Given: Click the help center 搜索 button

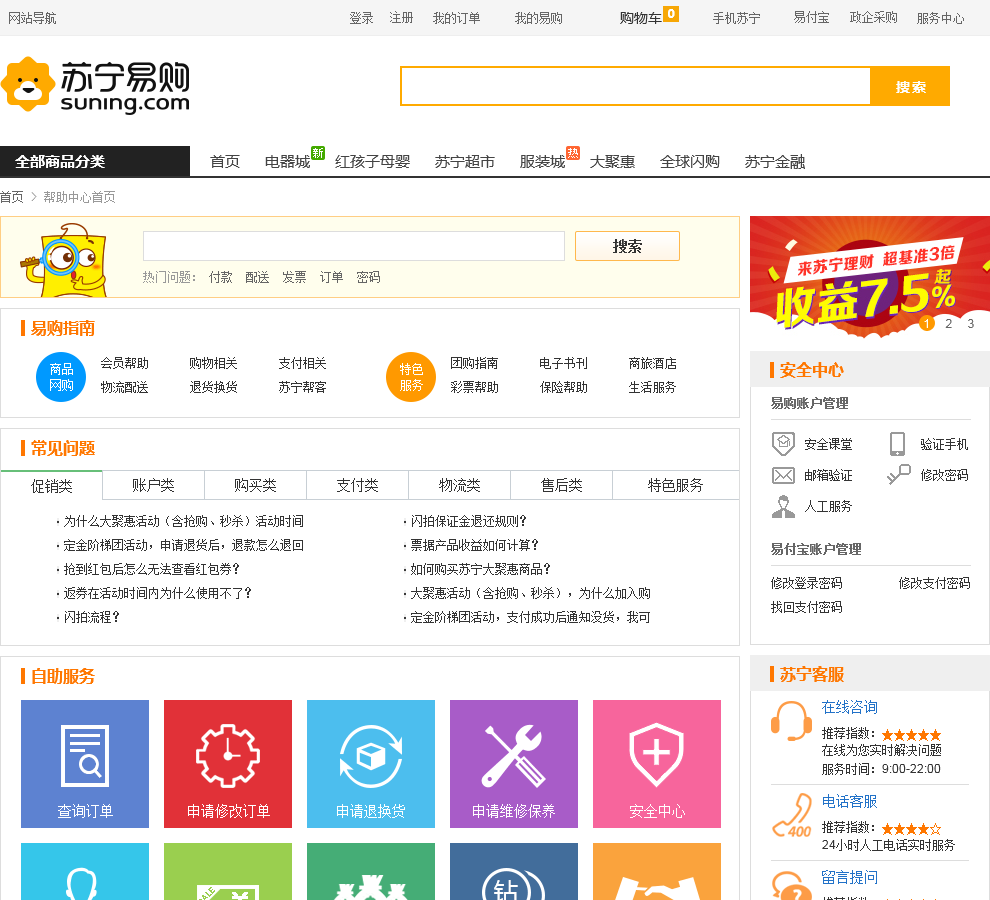Looking at the screenshot, I should pos(627,246).
